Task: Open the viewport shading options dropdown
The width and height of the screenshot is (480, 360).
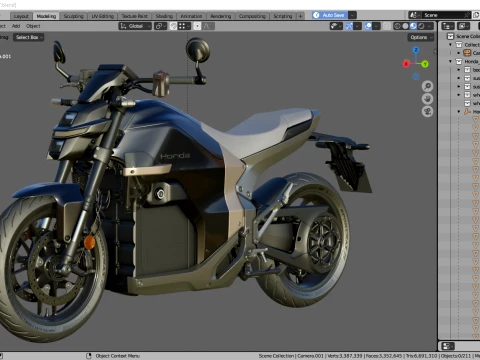Action: [x=430, y=26]
